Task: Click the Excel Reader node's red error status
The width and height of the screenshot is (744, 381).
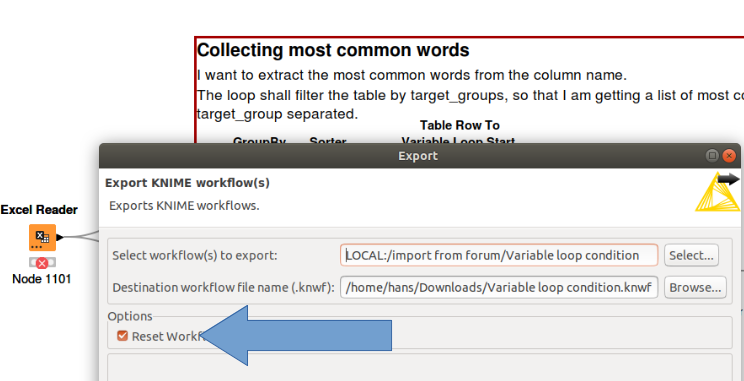Action: click(42, 262)
